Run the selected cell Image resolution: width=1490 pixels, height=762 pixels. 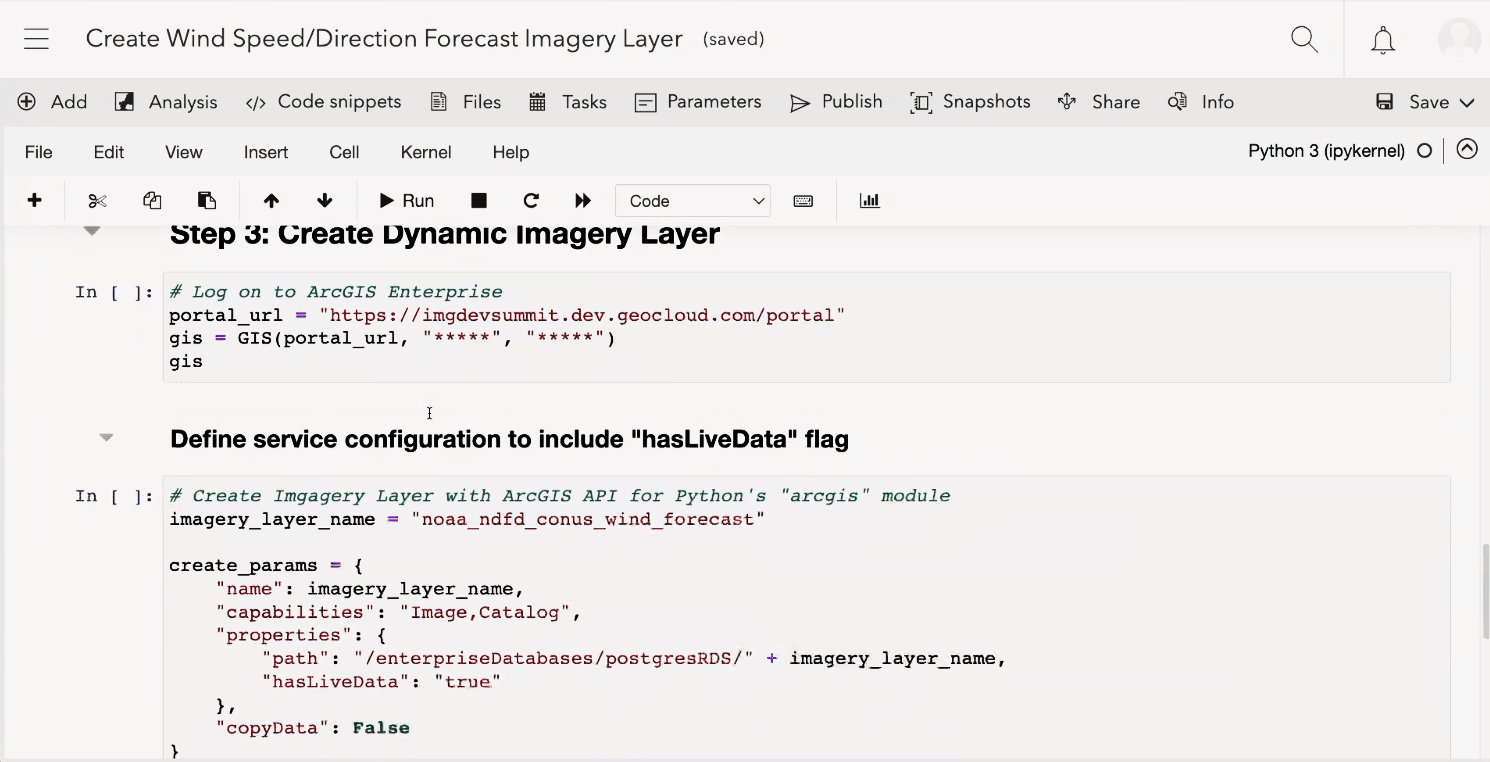[406, 200]
